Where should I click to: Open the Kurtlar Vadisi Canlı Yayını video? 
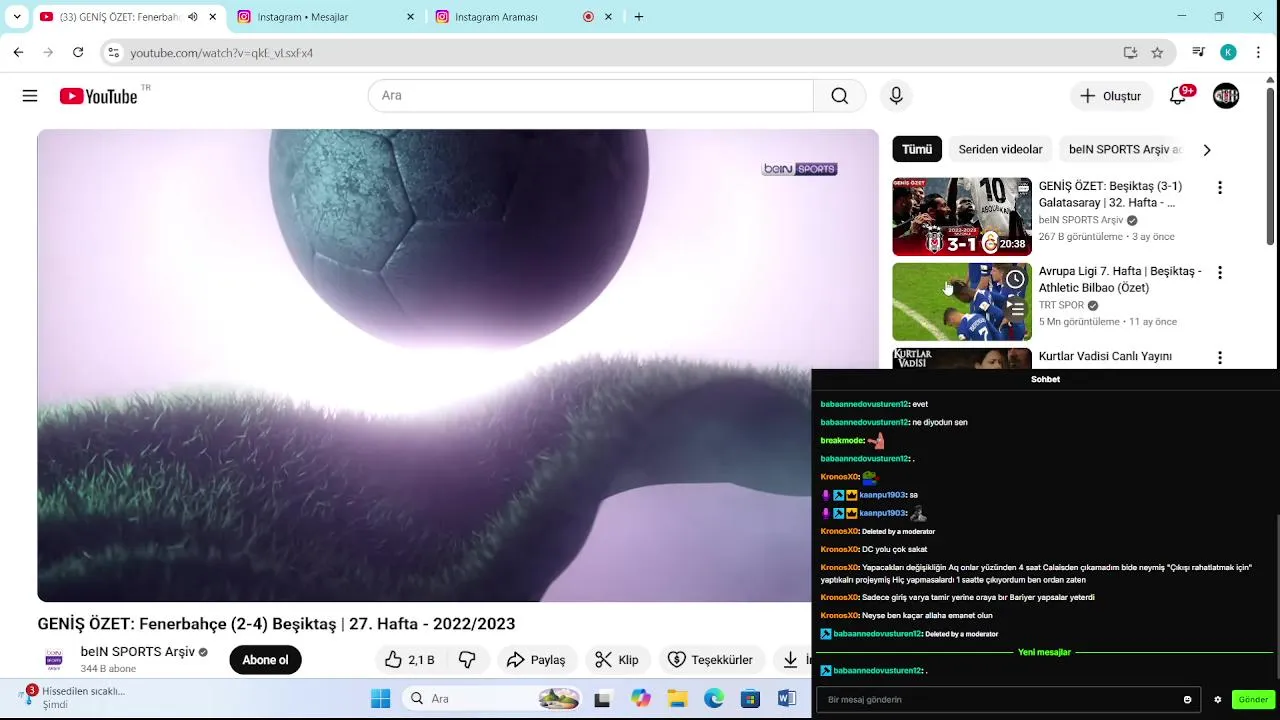[1105, 356]
